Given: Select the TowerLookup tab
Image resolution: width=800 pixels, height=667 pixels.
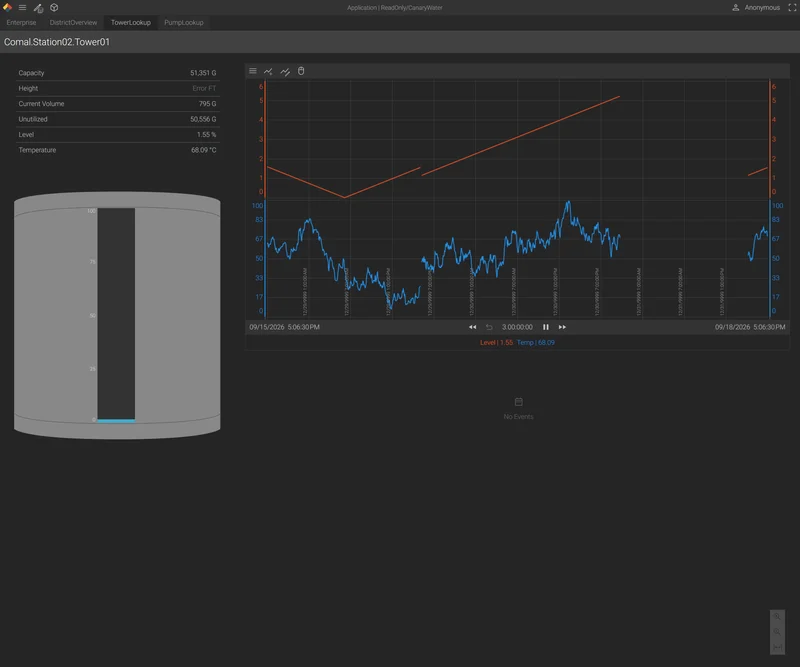Looking at the screenshot, I should pyautogui.click(x=131, y=22).
